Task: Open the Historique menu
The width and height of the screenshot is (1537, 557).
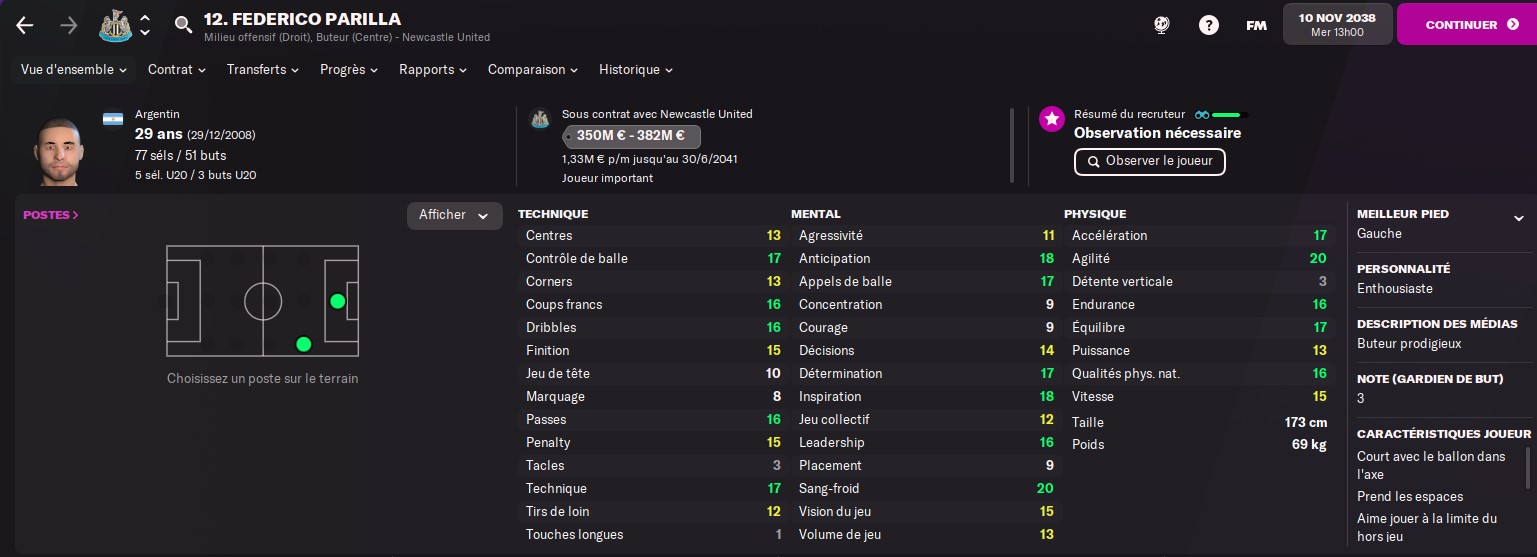Action: pyautogui.click(x=636, y=70)
